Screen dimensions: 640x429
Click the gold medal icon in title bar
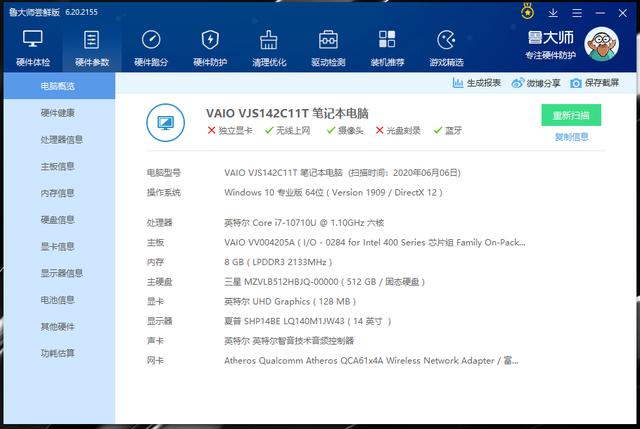coord(527,11)
